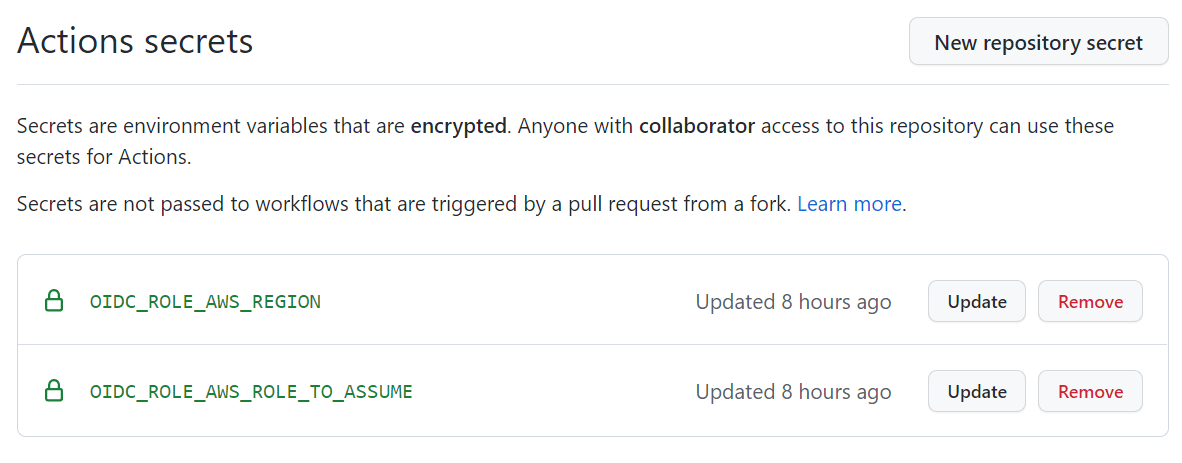Click the lock icon beside OIDC_ROLE_AWS_REGION

pyautogui.click(x=54, y=301)
